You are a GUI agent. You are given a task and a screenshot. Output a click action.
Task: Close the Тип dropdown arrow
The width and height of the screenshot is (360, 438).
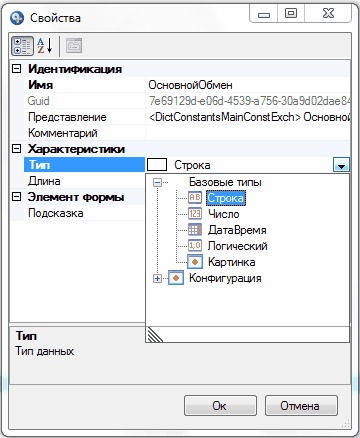point(341,165)
